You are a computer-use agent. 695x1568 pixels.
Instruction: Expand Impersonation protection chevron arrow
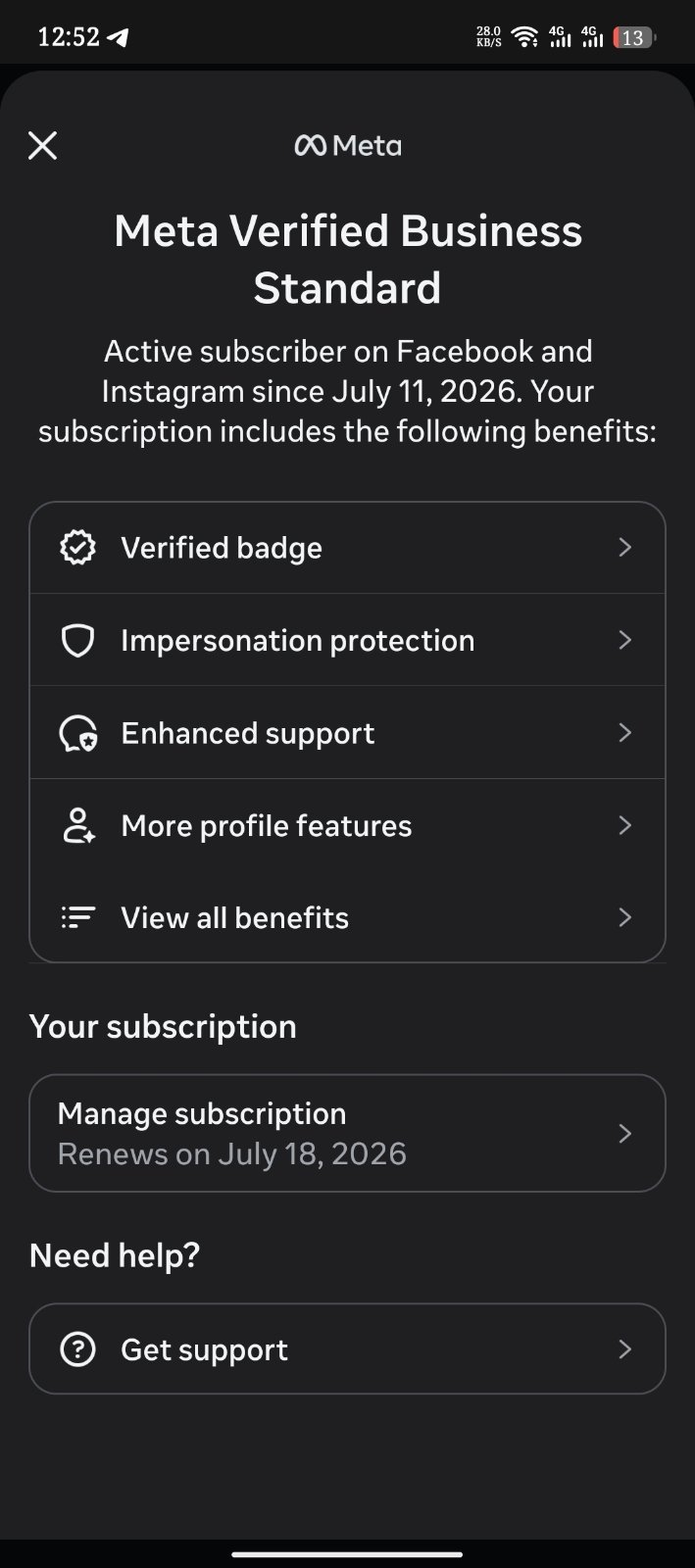[x=625, y=640]
